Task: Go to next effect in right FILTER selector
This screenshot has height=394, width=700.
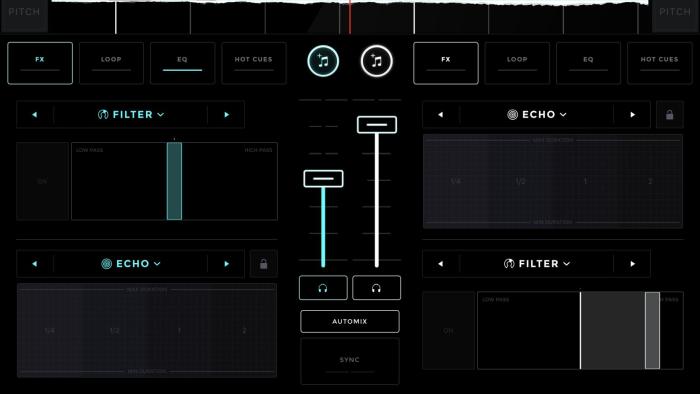Action: [633, 264]
